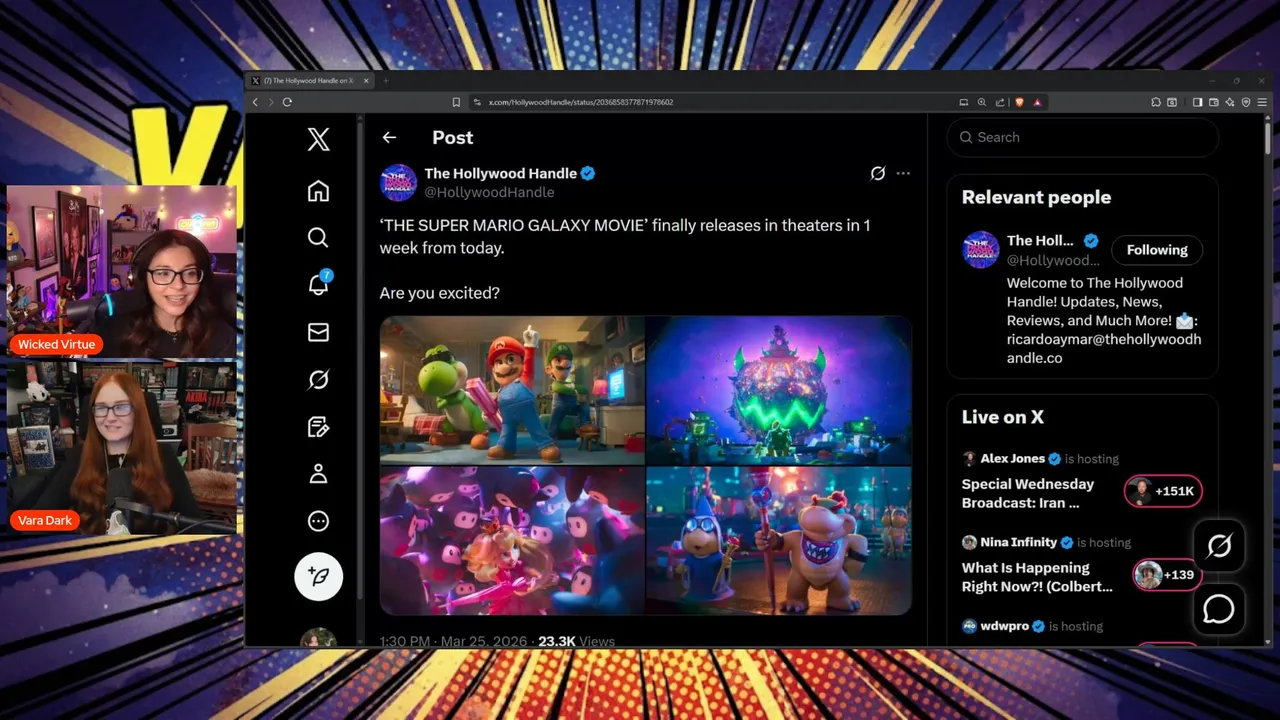Open Brave Rewards triangle icon
1280x720 pixels.
tap(1037, 102)
